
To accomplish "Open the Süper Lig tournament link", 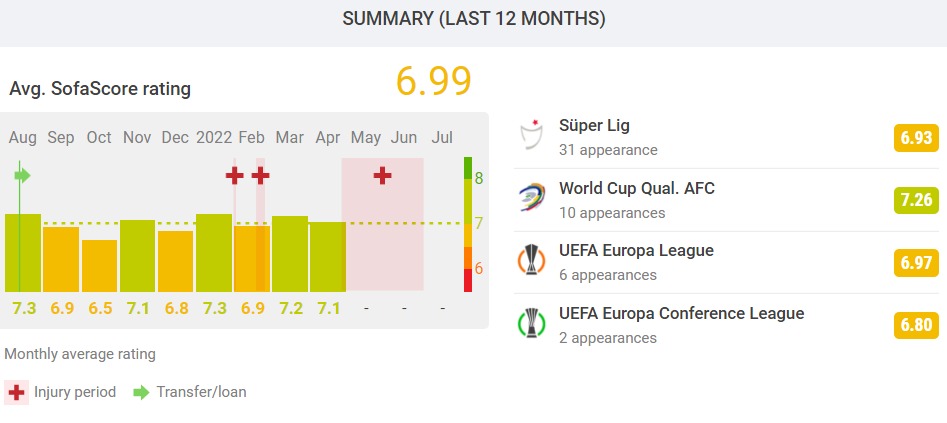I will click(594, 126).
